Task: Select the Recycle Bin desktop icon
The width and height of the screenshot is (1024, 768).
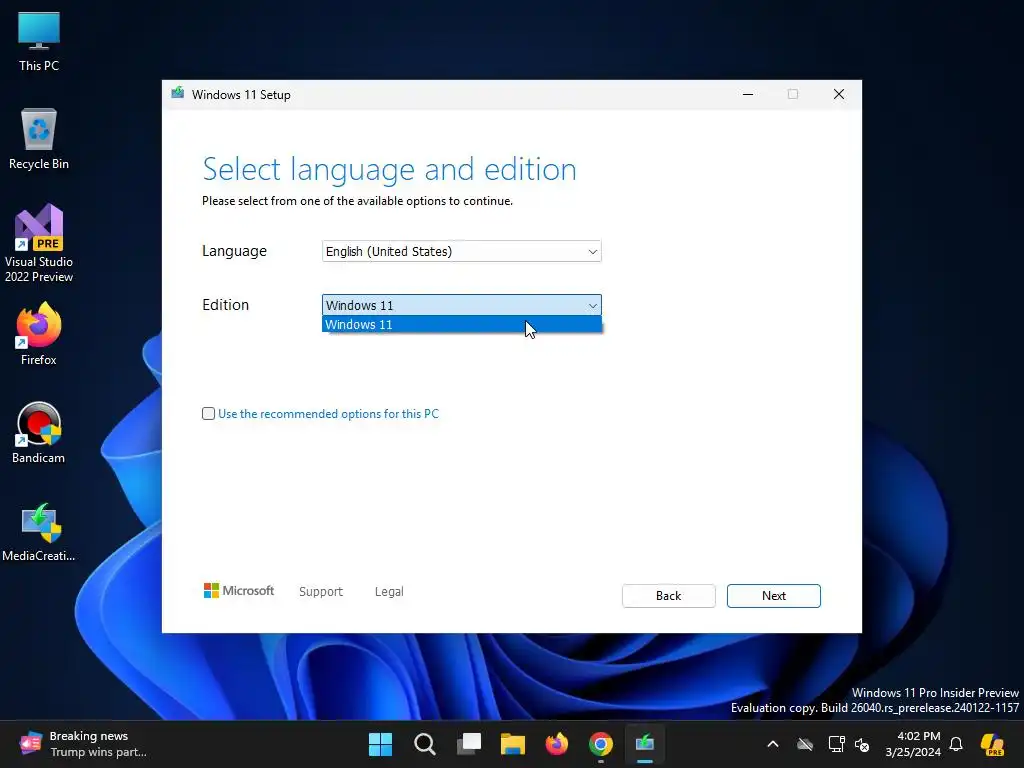Action: point(39,139)
